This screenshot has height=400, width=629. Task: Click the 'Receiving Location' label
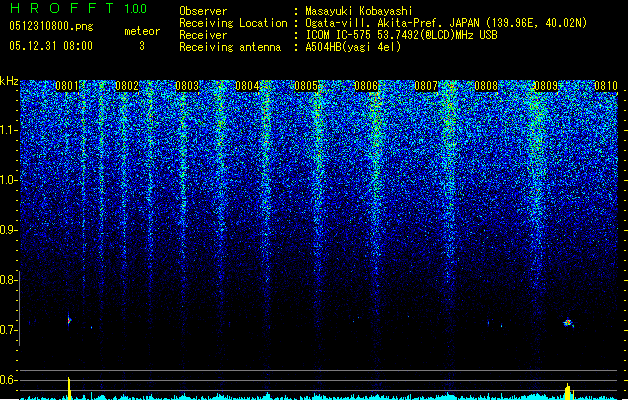233,23
